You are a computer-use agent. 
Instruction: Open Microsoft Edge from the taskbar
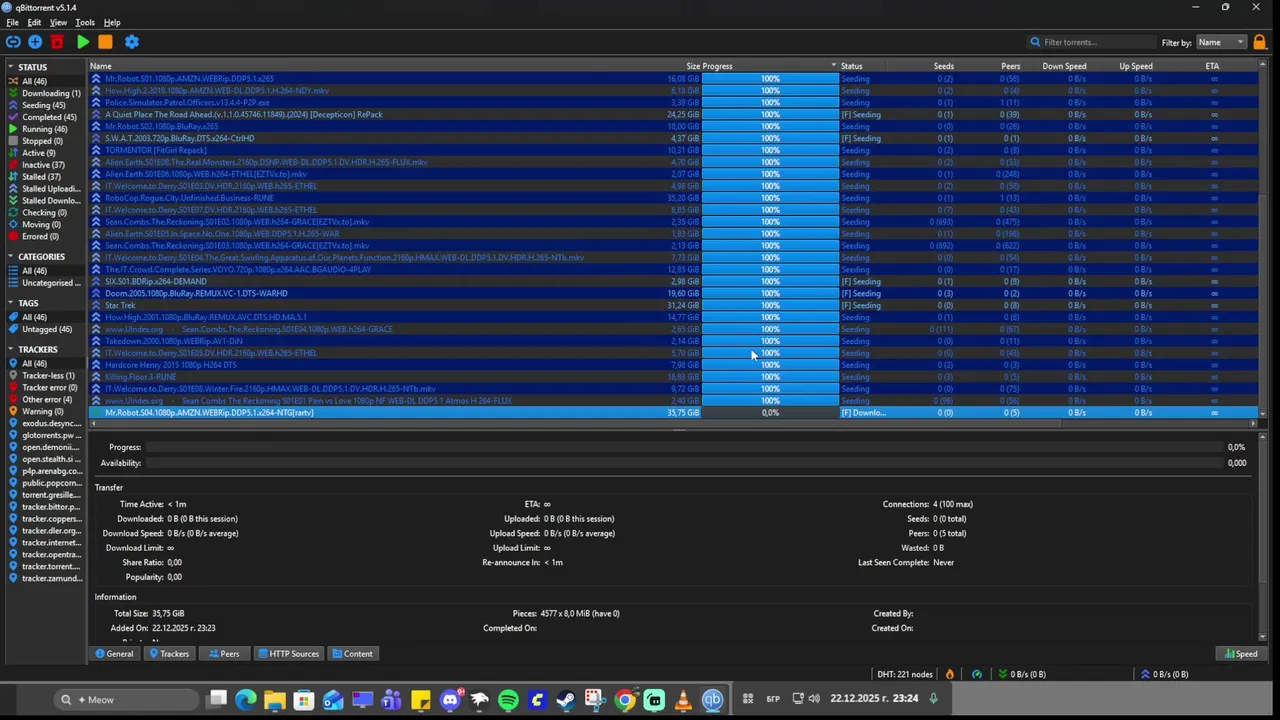pos(246,699)
